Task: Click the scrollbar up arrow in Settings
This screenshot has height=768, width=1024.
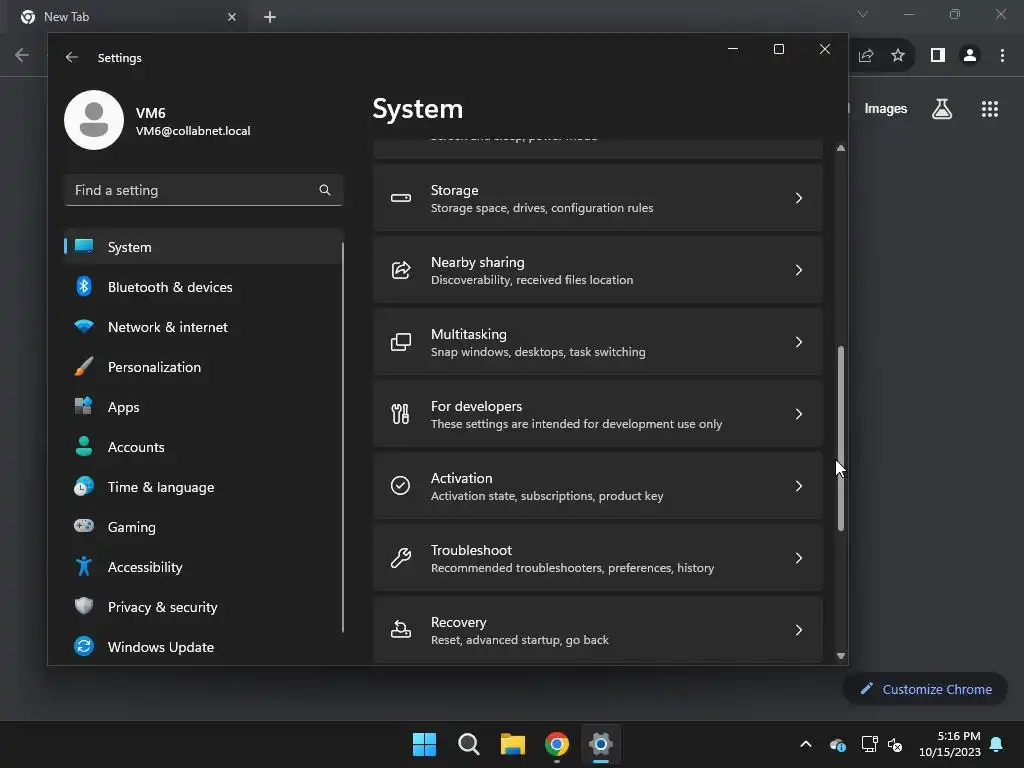Action: (x=840, y=148)
